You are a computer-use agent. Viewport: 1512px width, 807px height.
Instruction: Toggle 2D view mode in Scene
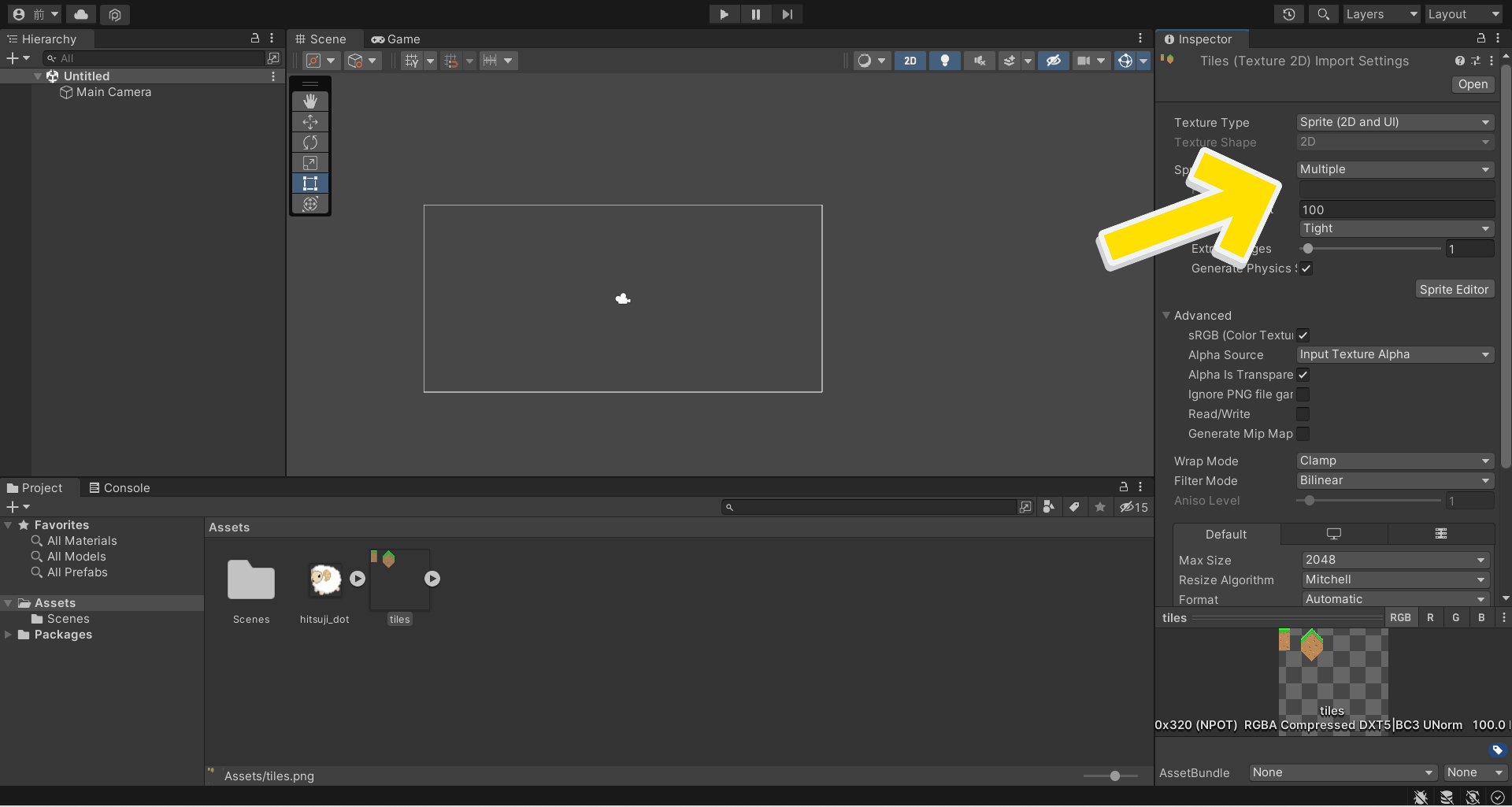click(x=910, y=61)
